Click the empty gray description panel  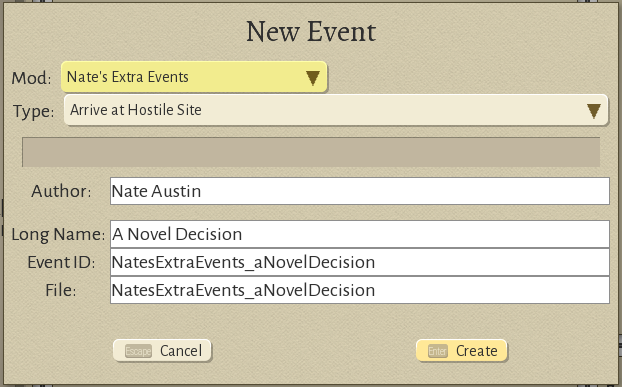tap(311, 152)
